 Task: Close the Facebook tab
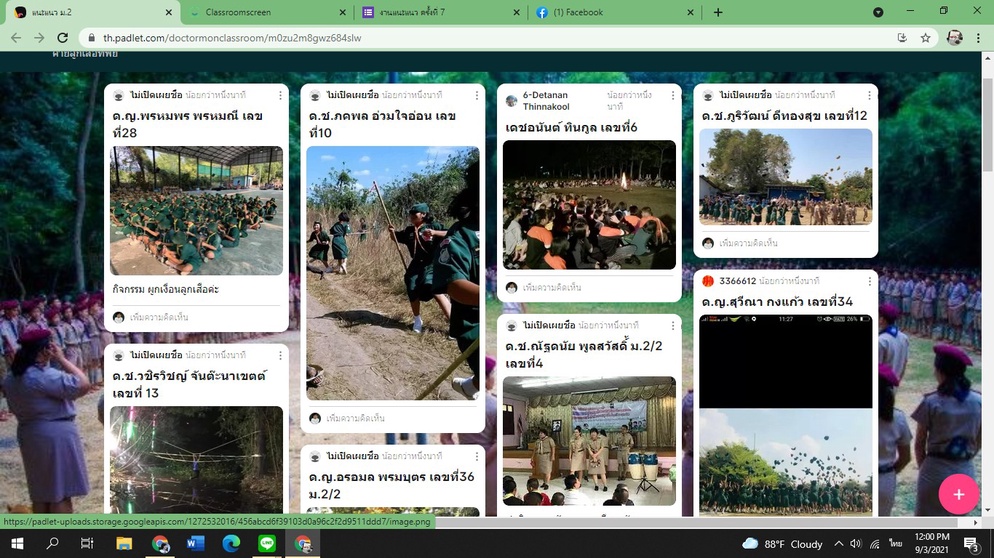[x=690, y=12]
